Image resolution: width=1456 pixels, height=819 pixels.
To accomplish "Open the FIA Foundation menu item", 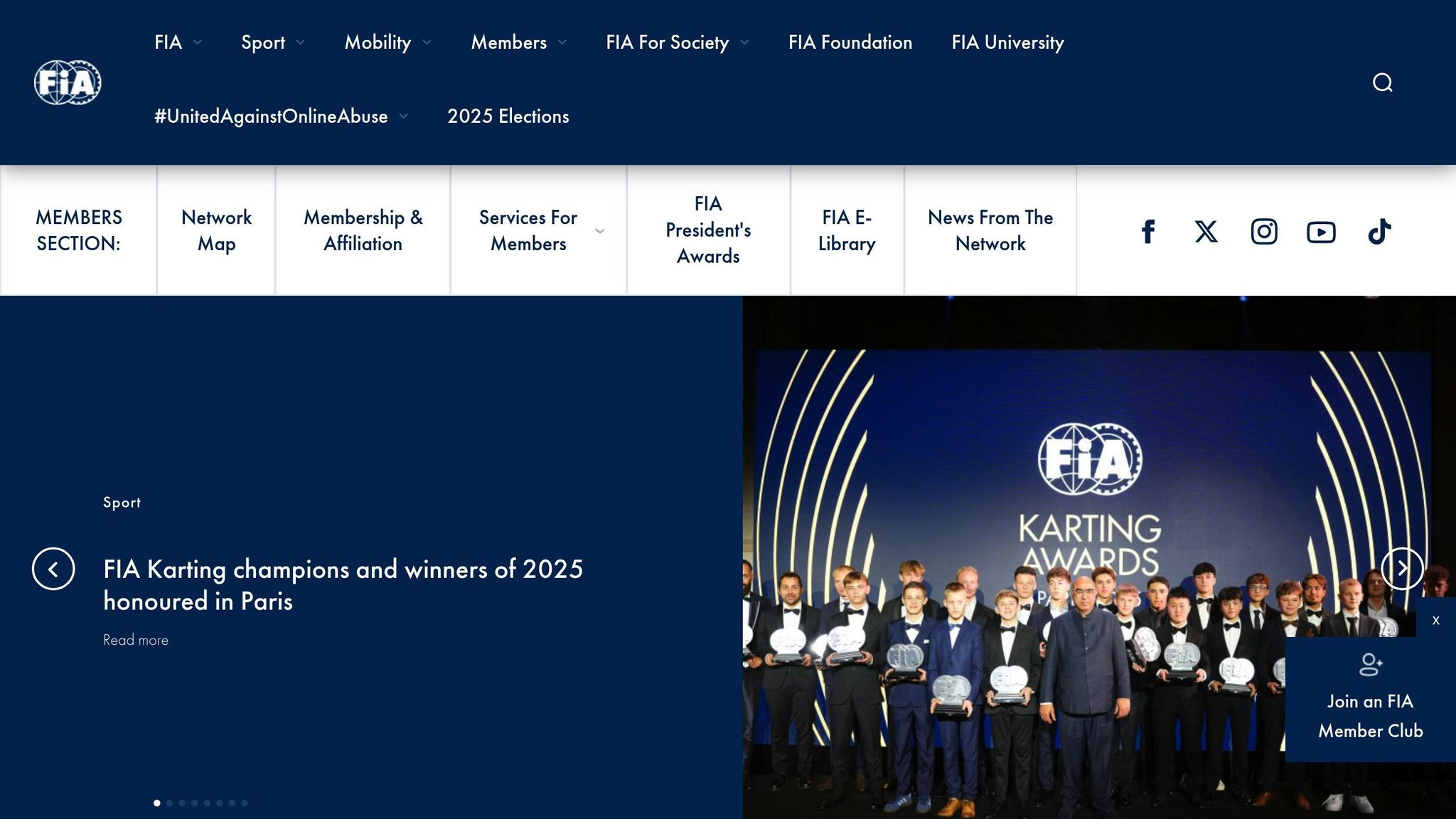I will 850,43.
